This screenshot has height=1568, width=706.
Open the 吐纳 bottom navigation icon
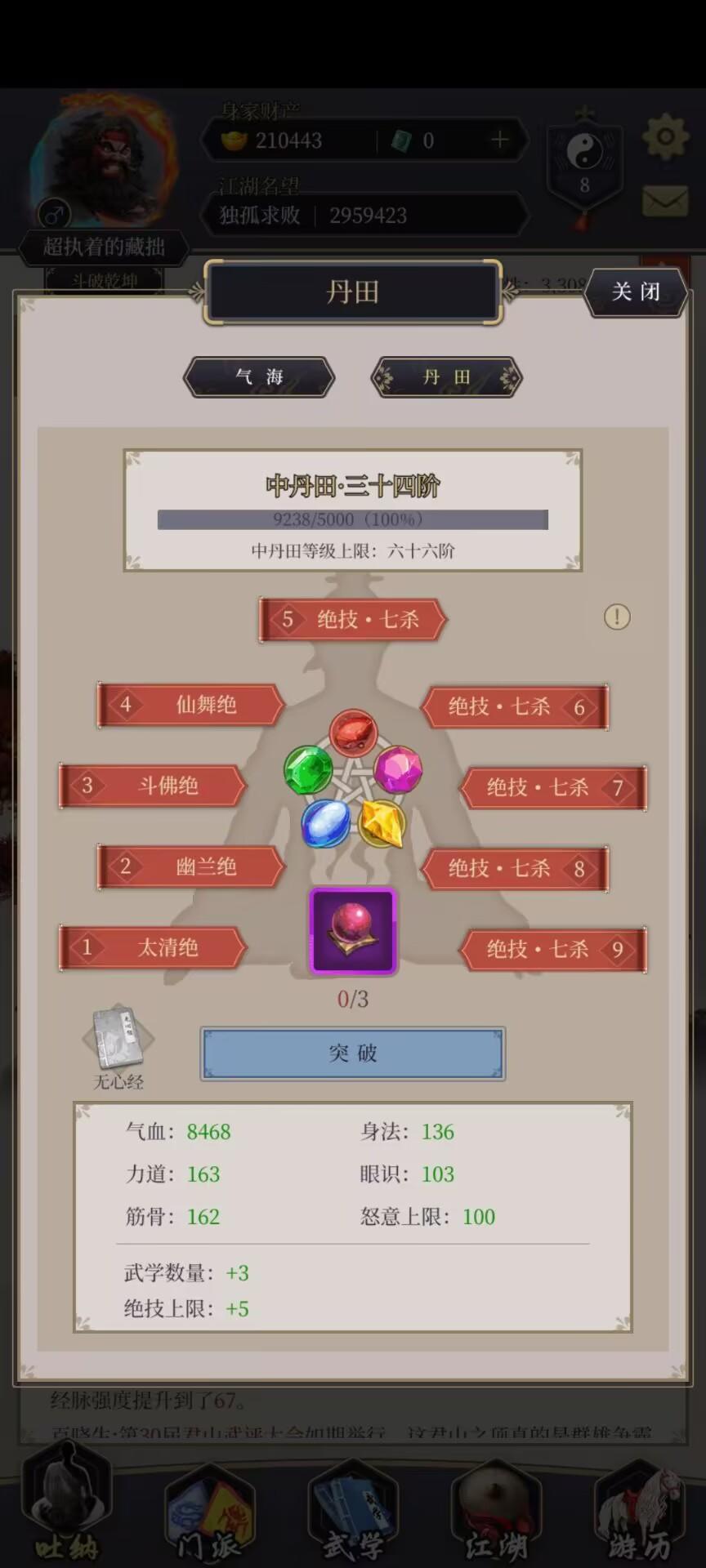pos(67,1509)
